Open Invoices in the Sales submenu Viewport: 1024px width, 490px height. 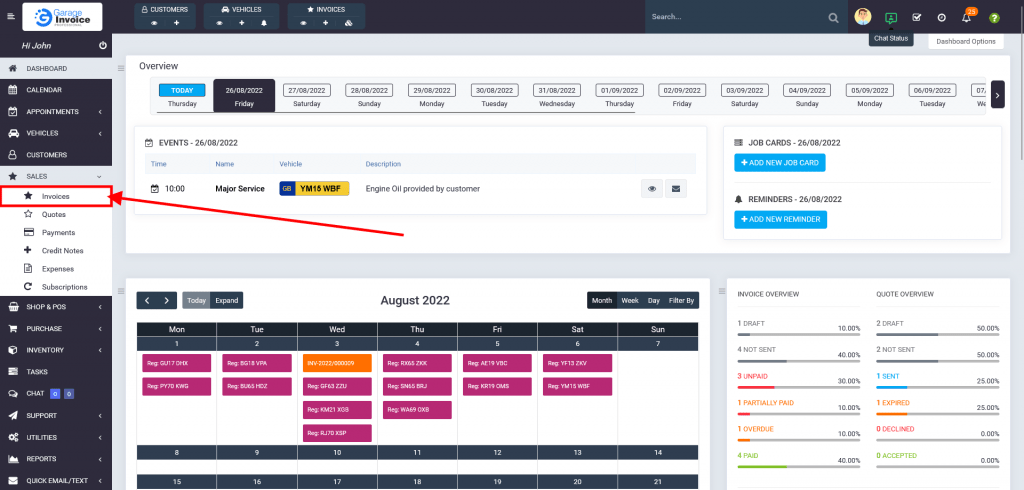[x=56, y=196]
